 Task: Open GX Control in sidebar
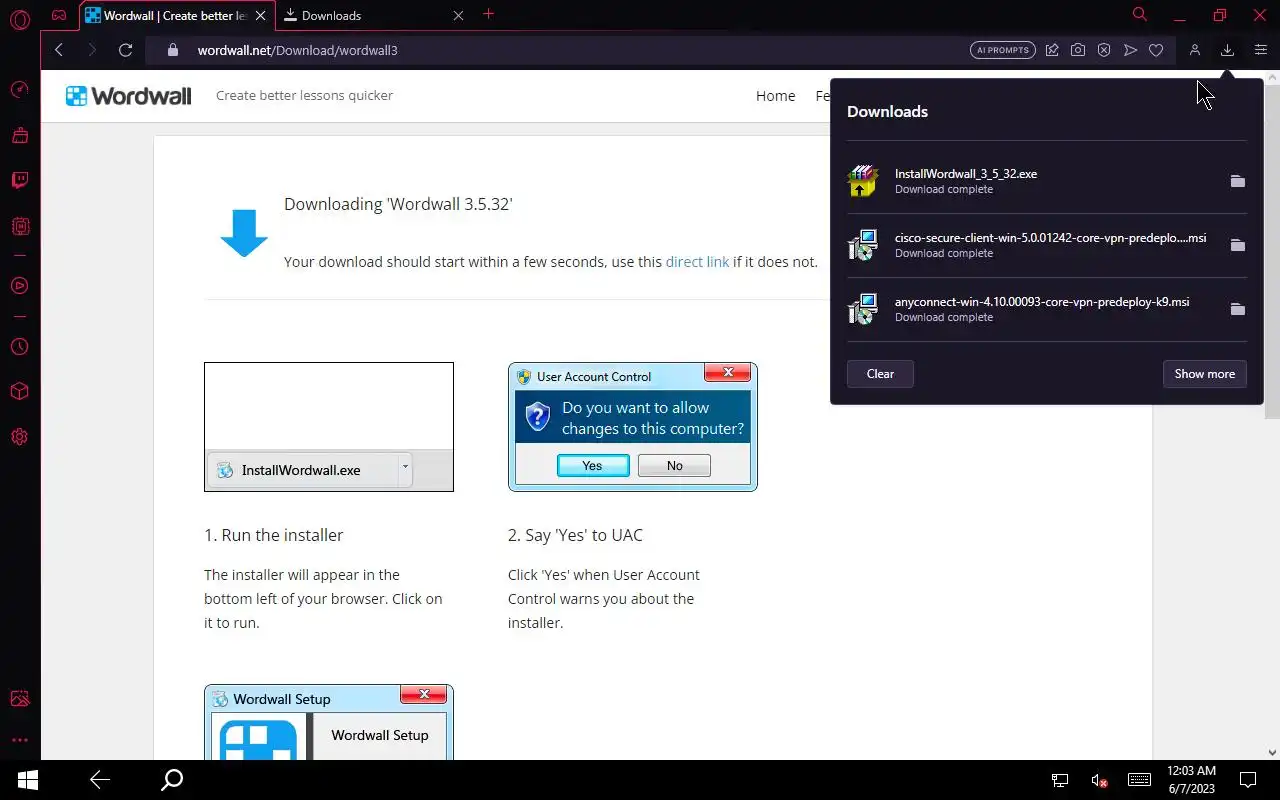[19, 90]
